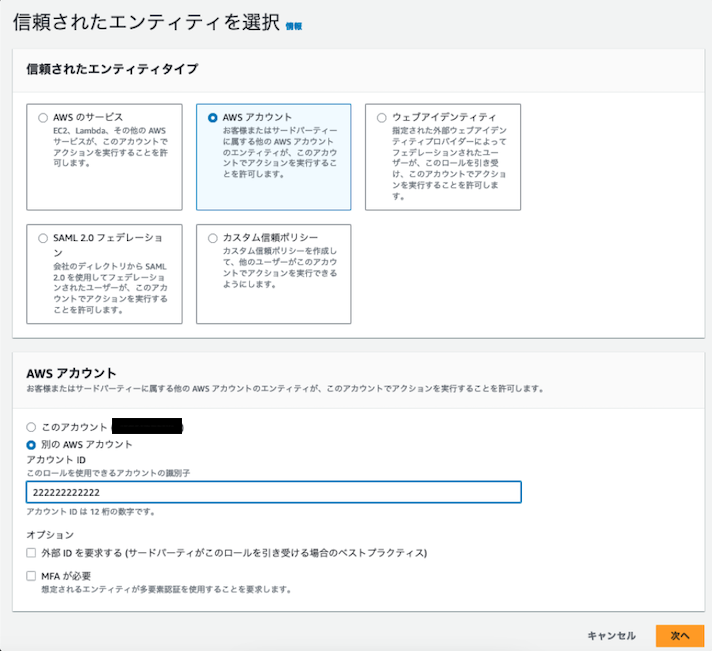Select the このアカウント radio button

(31, 427)
